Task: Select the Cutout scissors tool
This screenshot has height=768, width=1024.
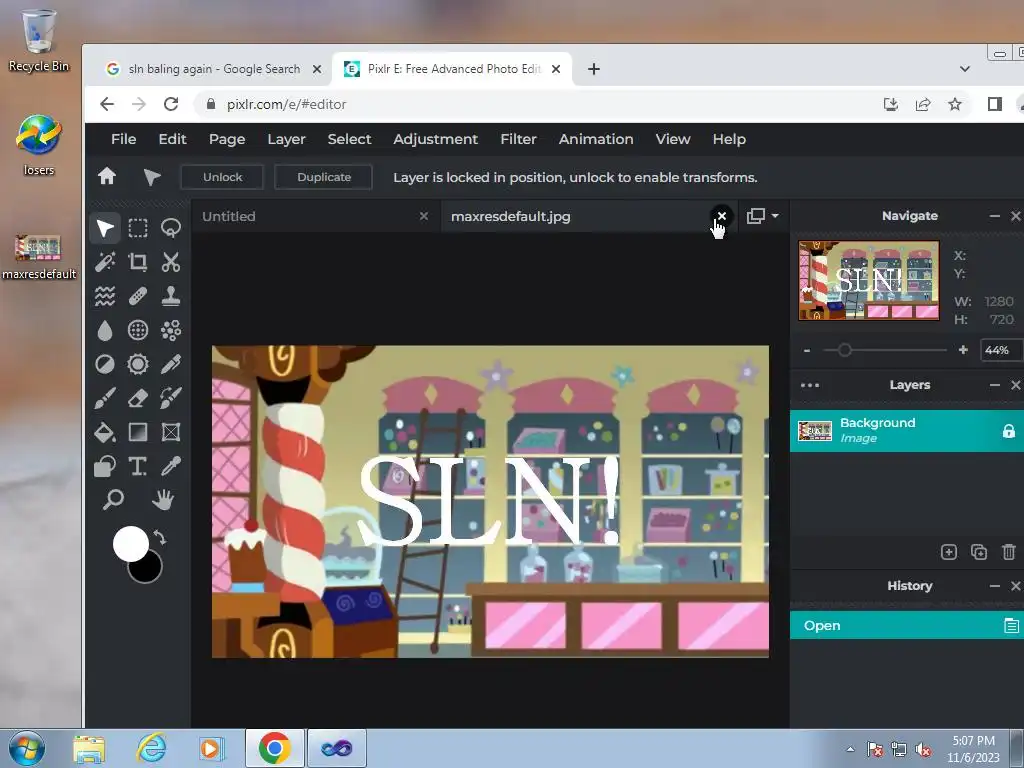Action: pyautogui.click(x=171, y=263)
